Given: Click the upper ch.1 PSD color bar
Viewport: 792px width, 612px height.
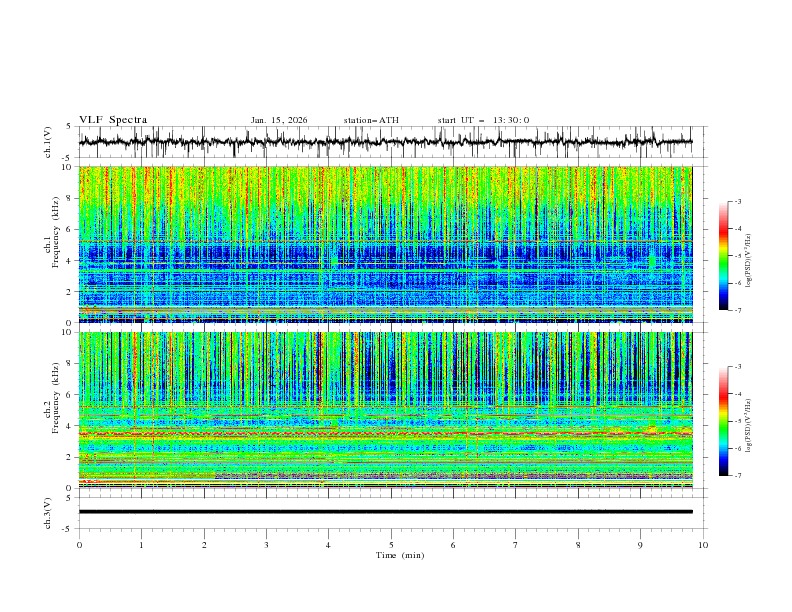Looking at the screenshot, I should pyautogui.click(x=723, y=256).
